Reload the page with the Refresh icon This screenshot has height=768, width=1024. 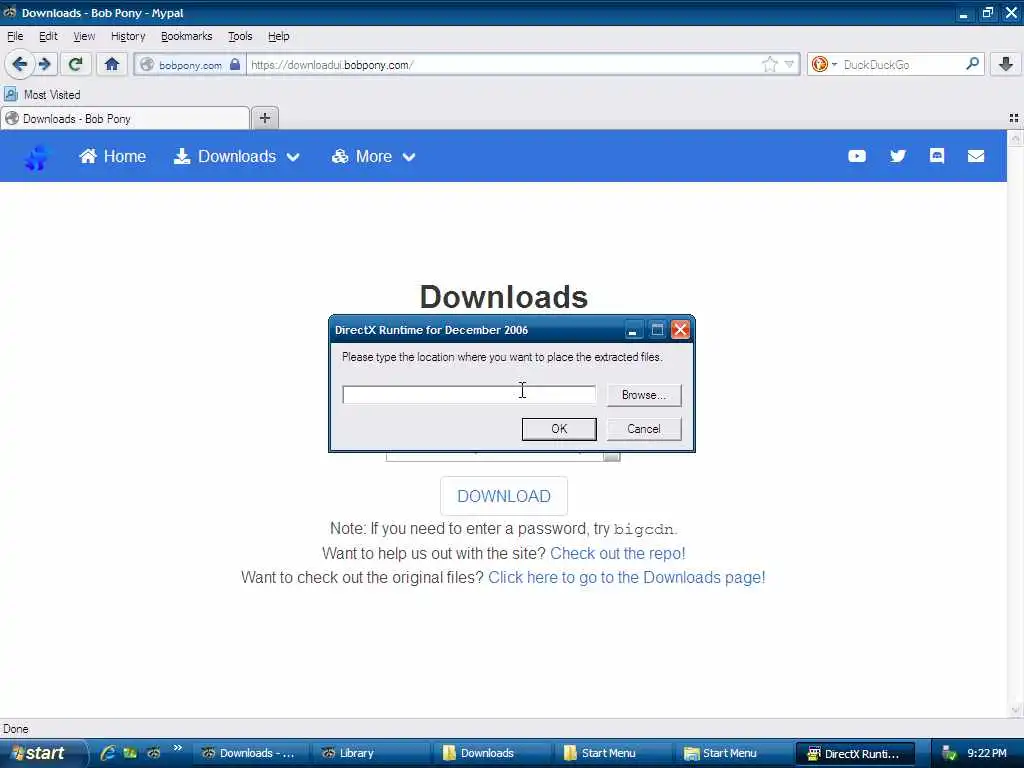75,64
